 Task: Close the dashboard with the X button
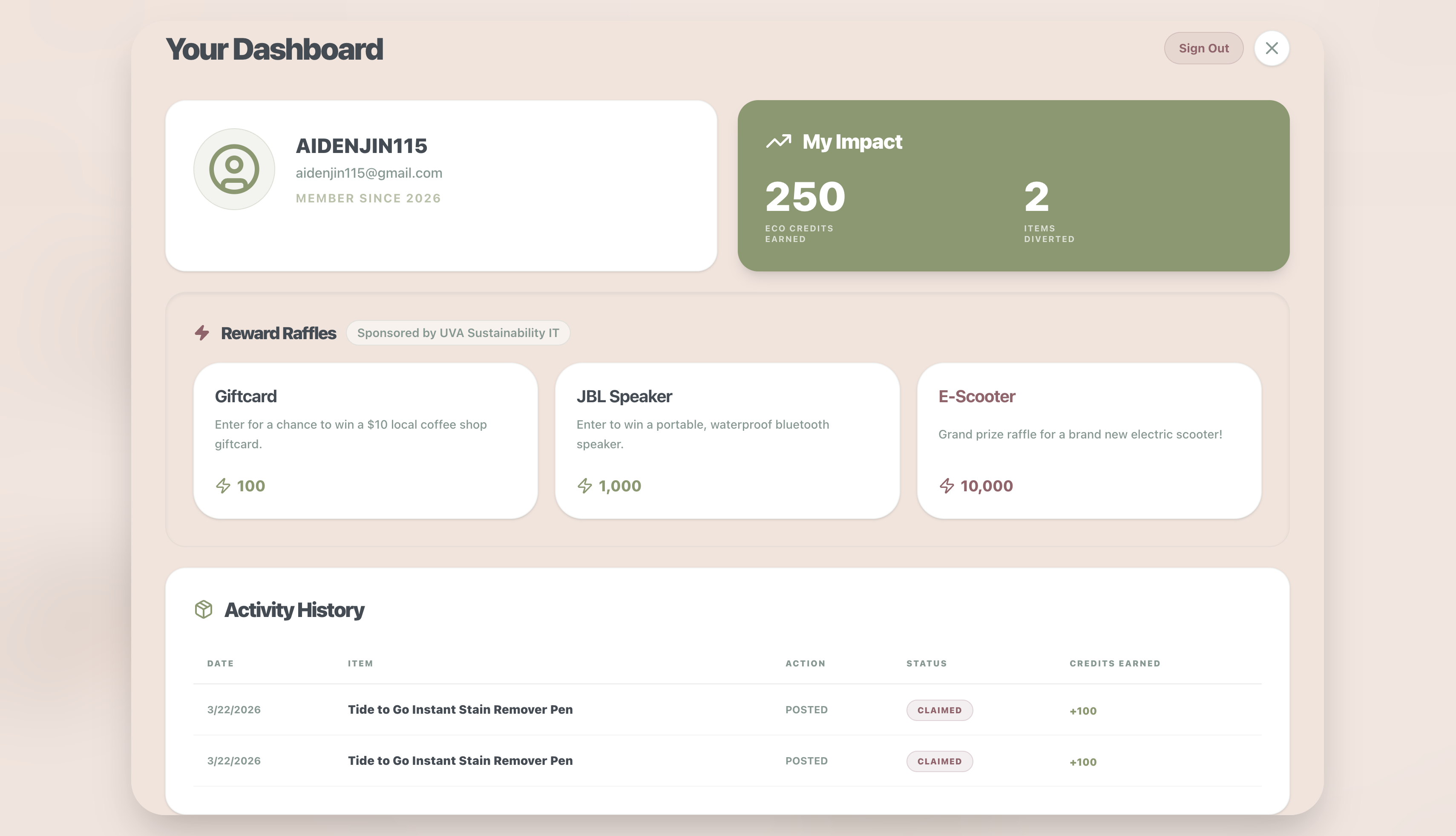1271,48
